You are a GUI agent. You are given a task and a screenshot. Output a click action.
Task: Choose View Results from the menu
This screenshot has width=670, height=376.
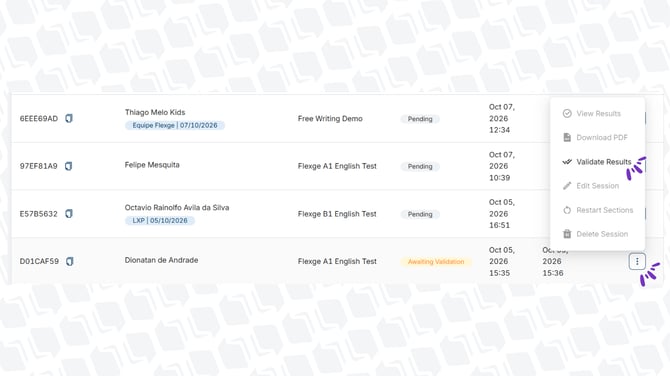(598, 113)
